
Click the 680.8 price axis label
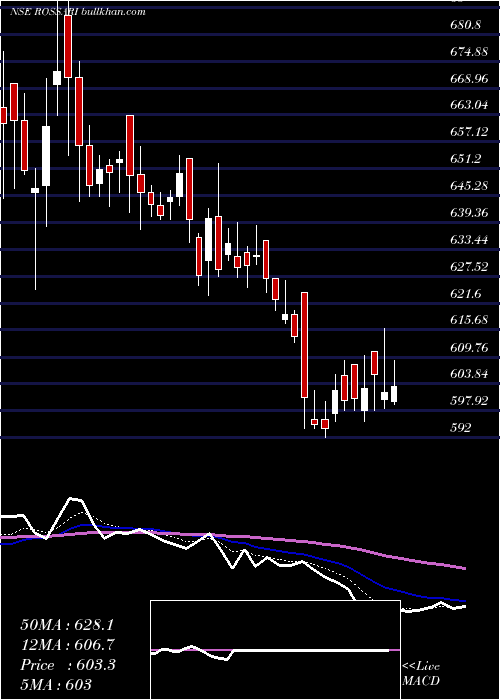click(x=466, y=25)
